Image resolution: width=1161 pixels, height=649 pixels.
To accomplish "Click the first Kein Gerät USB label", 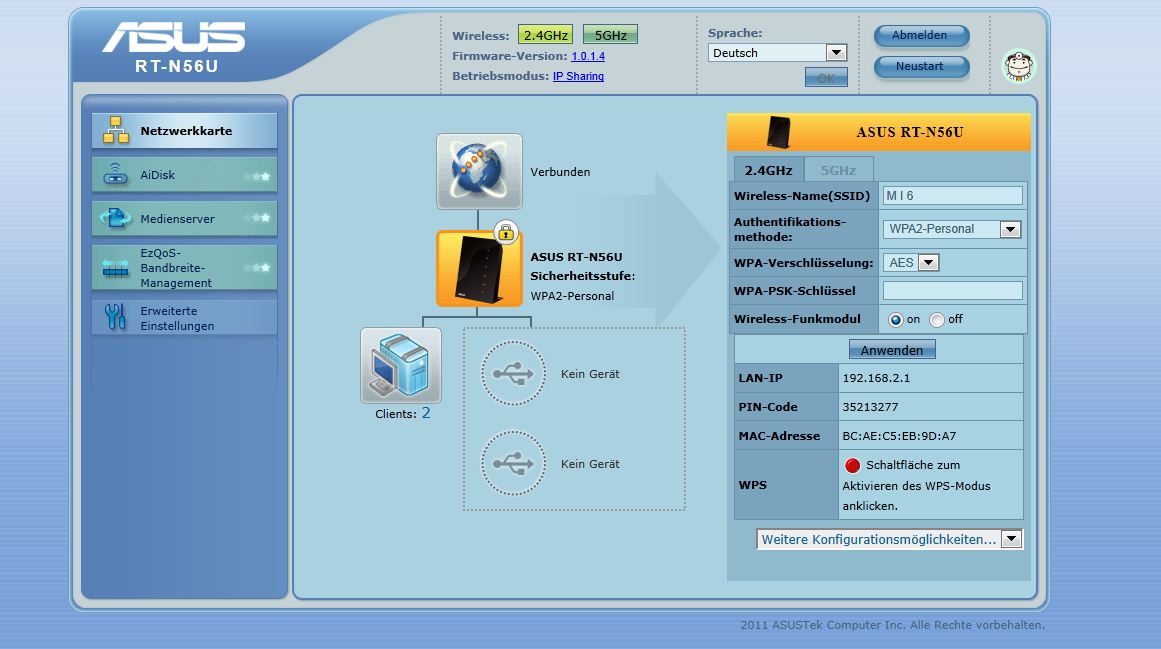I will click(x=590, y=374).
